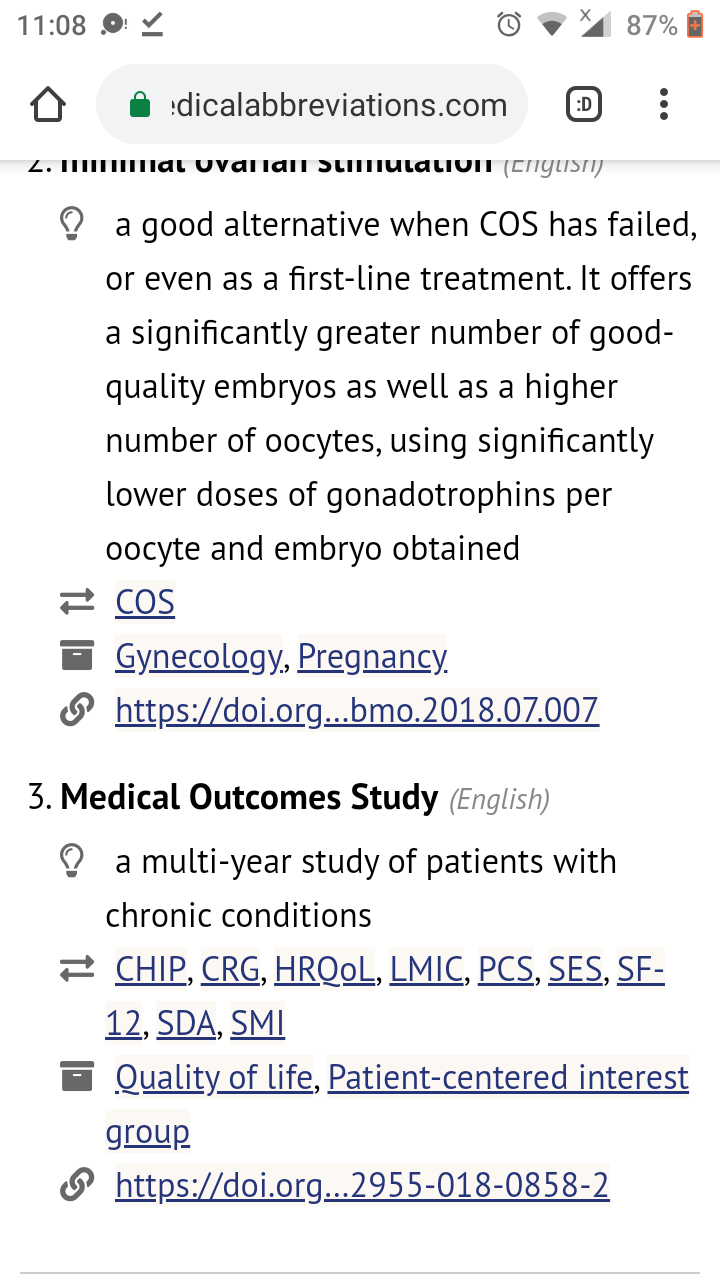Tap the alarm clock status bar icon
720x1280 pixels.
click(x=509, y=26)
